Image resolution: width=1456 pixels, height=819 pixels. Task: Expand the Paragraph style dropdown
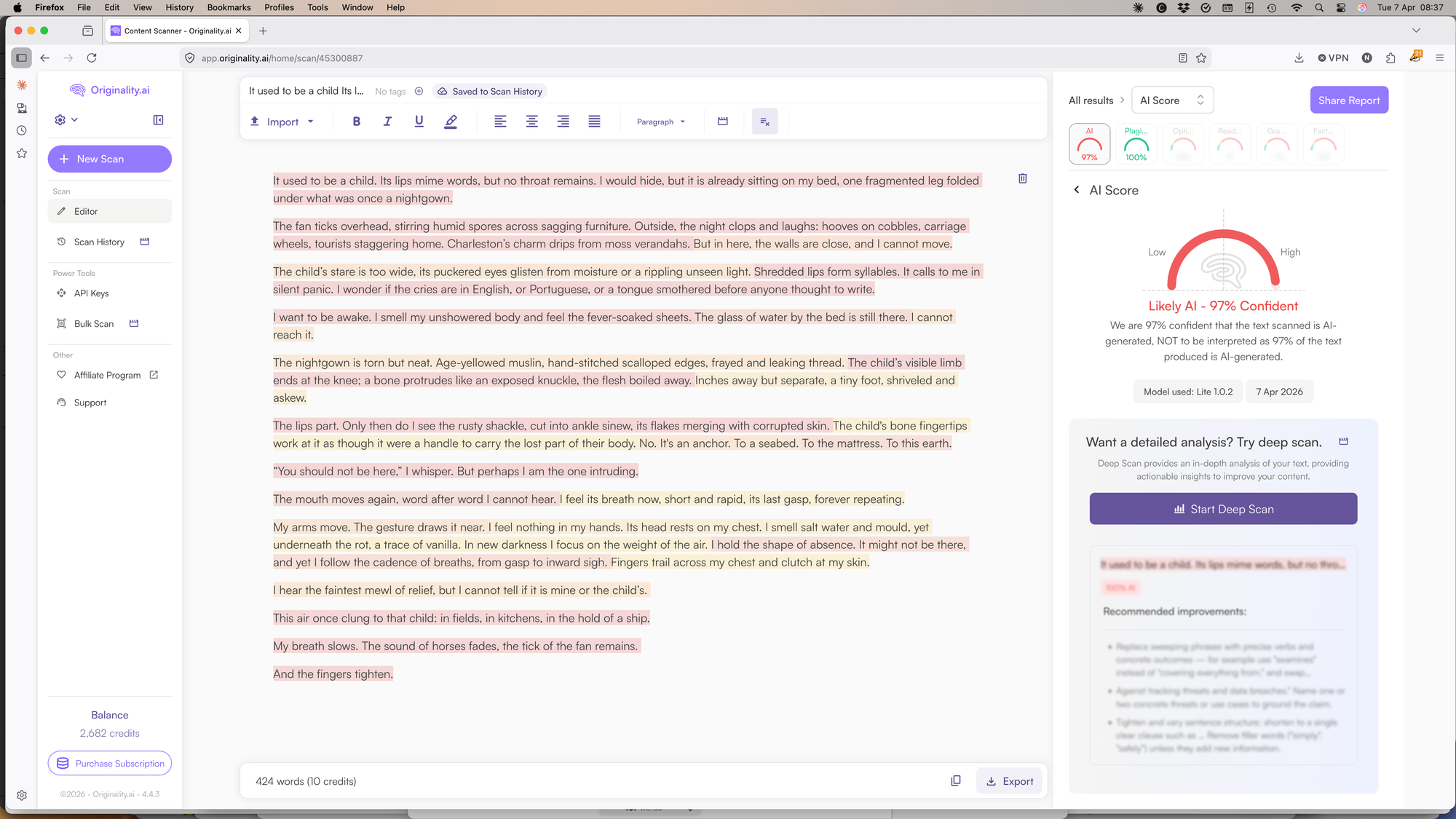click(x=660, y=122)
